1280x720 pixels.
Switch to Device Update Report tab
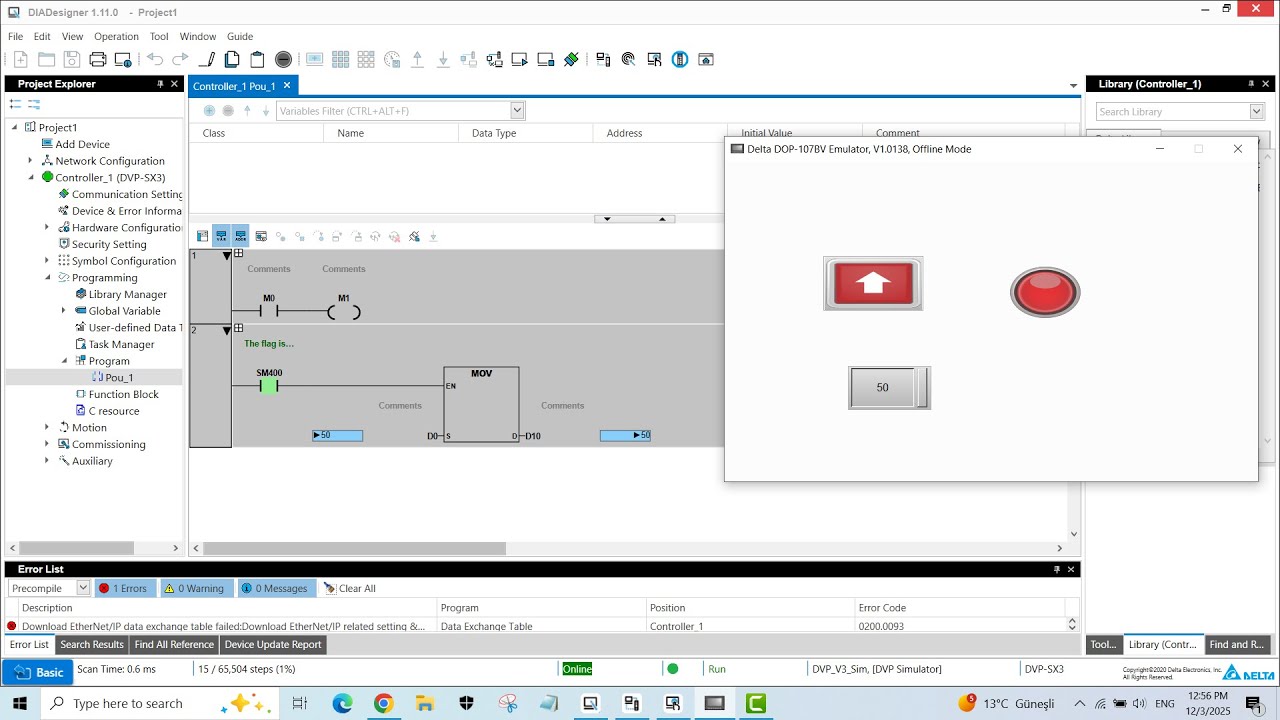[273, 645]
